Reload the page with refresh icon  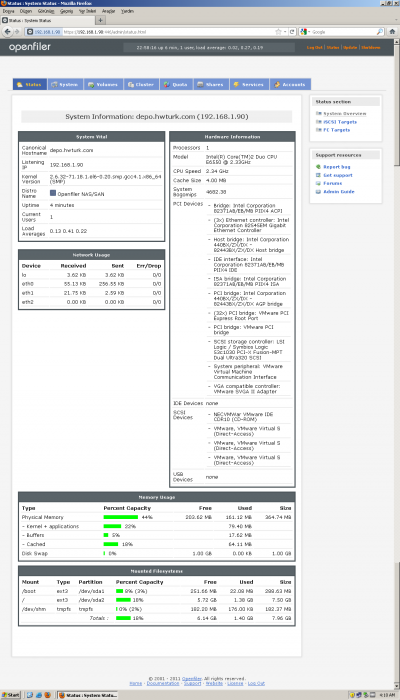[292, 32]
